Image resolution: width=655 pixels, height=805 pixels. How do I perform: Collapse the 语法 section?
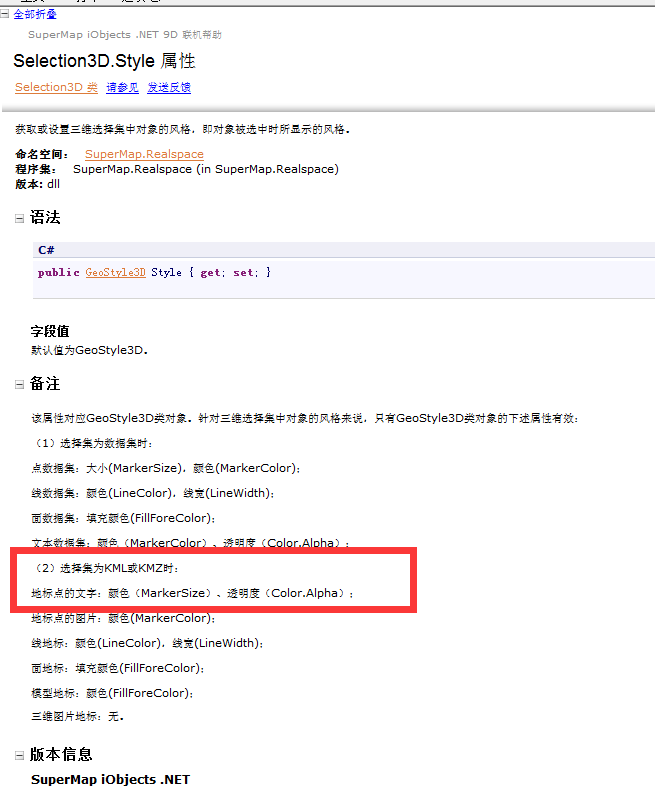click(20, 219)
